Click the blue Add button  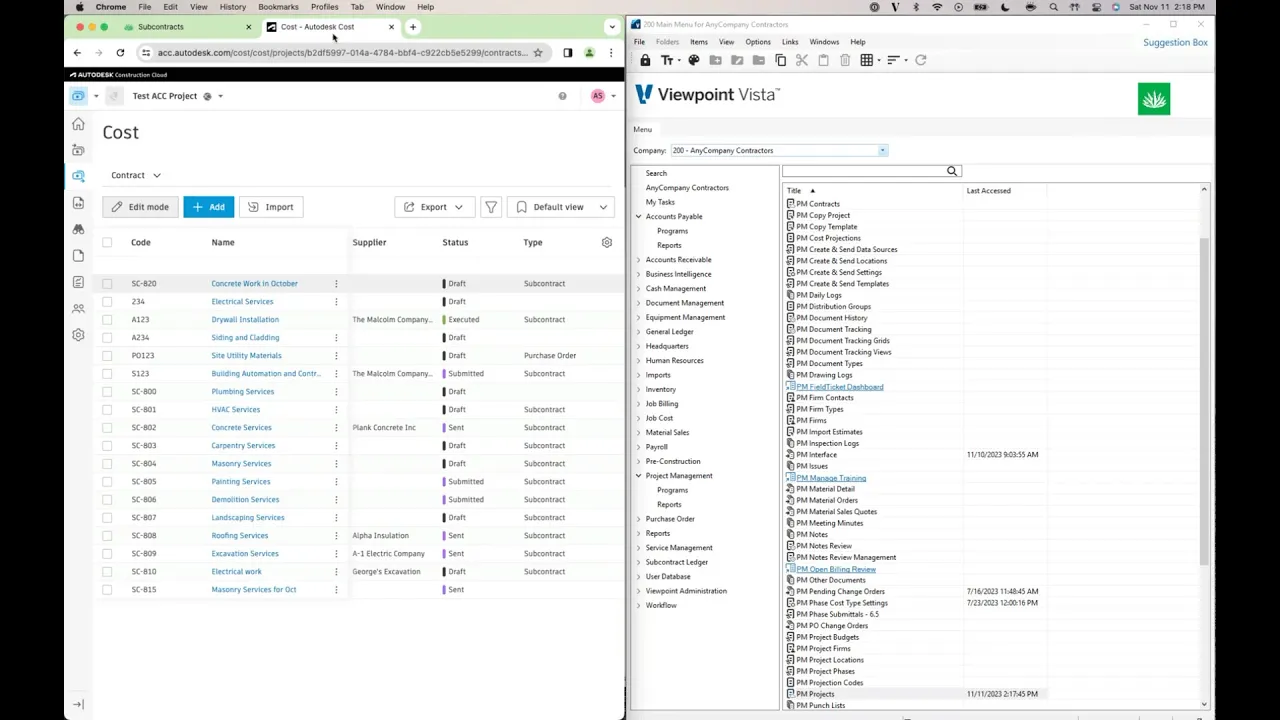pyautogui.click(x=208, y=207)
